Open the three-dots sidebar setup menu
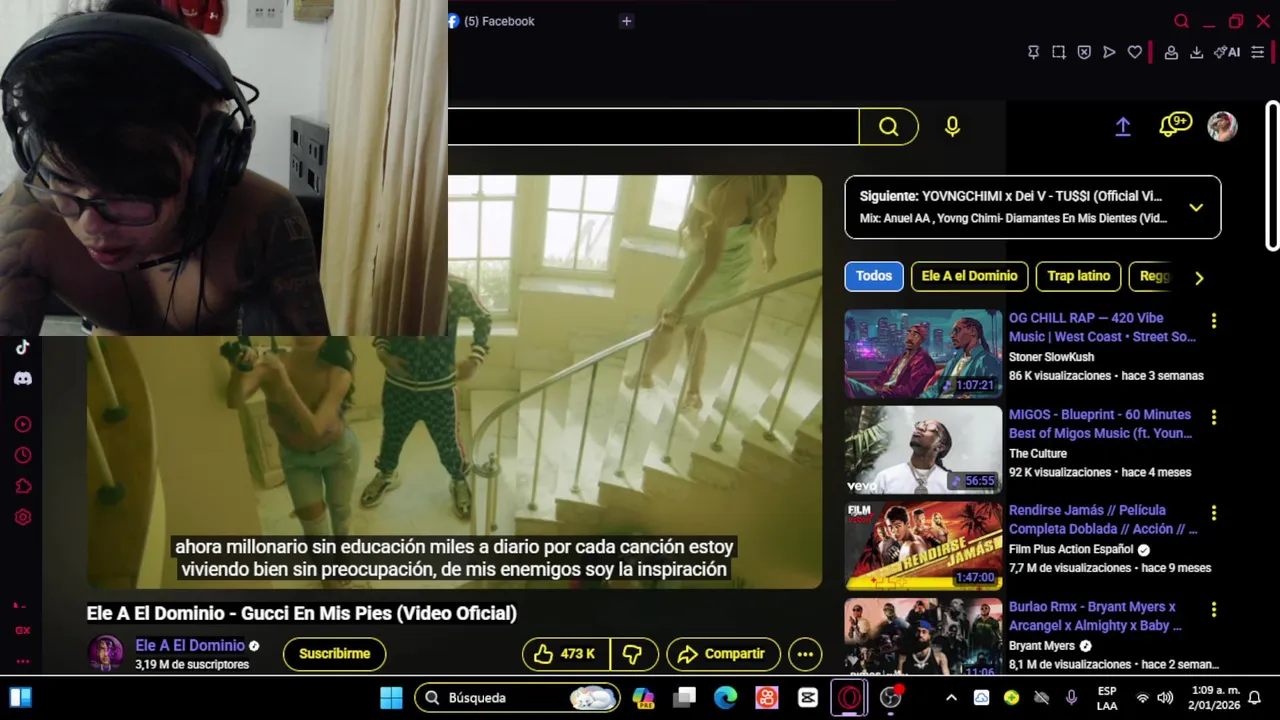The width and height of the screenshot is (1280, 720). (x=22, y=661)
